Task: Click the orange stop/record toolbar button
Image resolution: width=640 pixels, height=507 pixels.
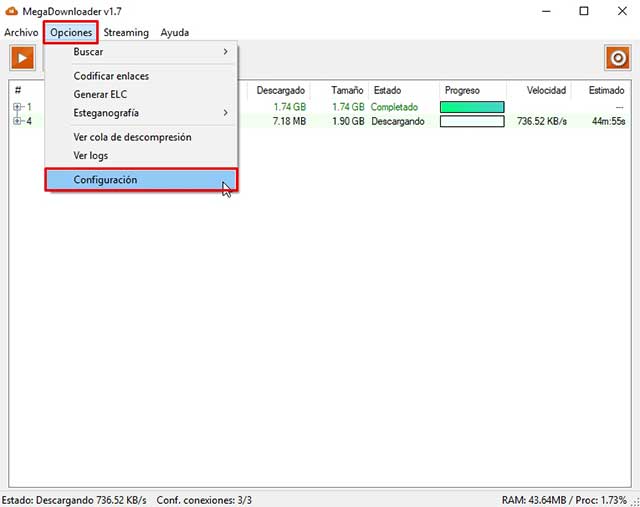Action: [x=618, y=58]
